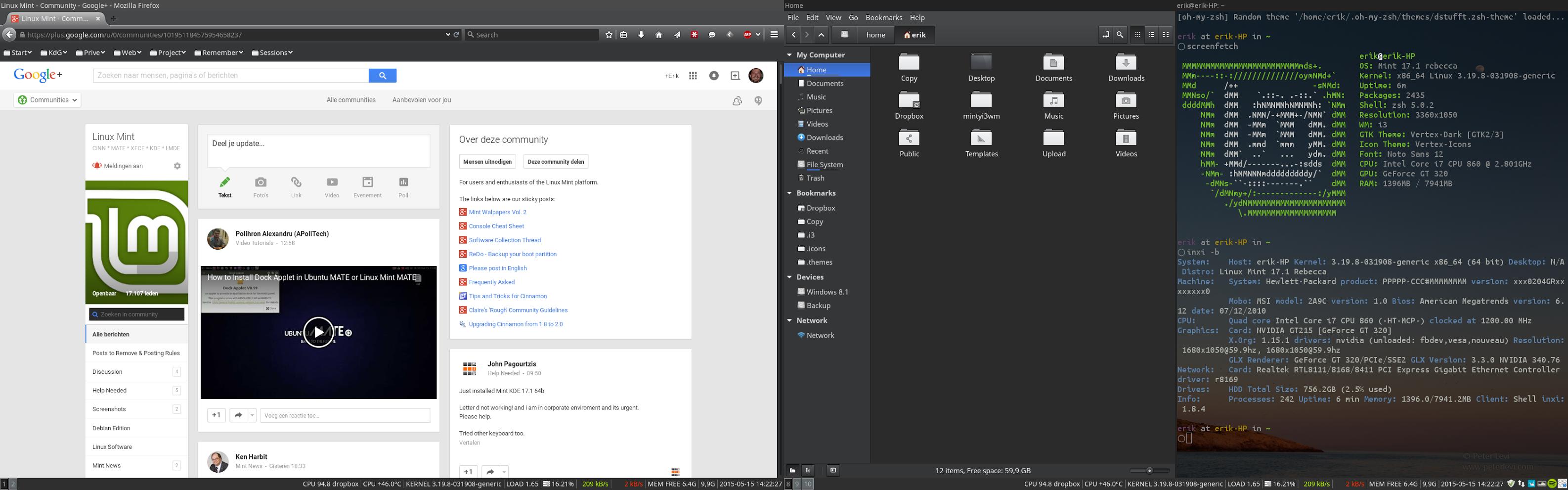Focus Zoeken in community search box
Viewport: 1568px width, 490px height.
tap(136, 314)
